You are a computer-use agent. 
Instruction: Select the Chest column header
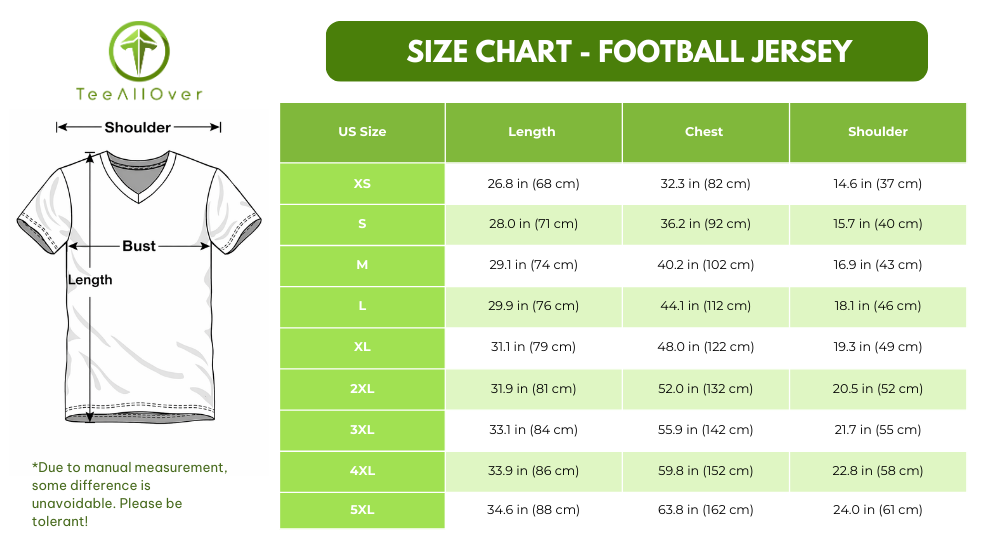pyautogui.click(x=704, y=132)
